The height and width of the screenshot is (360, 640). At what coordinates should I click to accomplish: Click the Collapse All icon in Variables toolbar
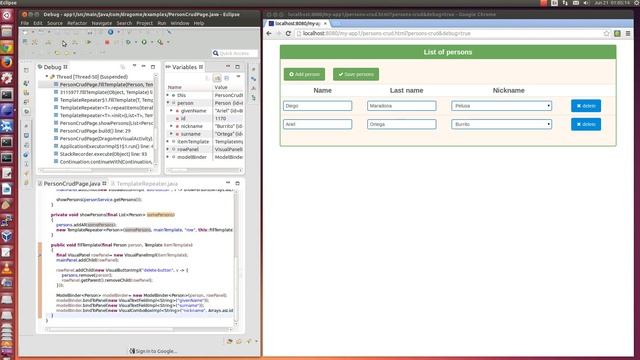pos(227,78)
